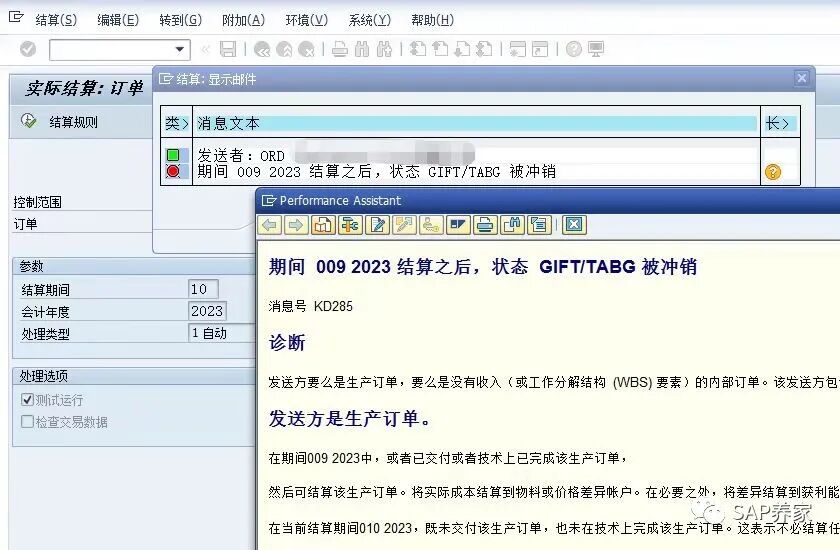Close the Performance Assistant via toolbar X

tap(574, 225)
